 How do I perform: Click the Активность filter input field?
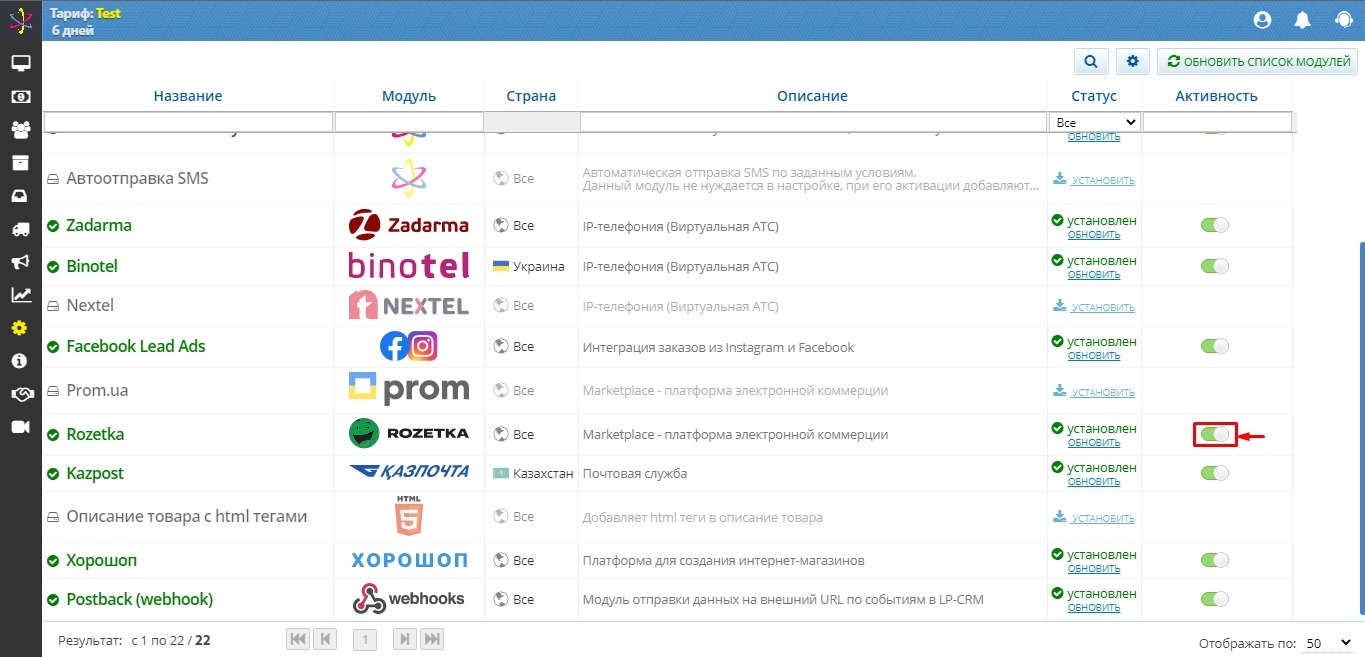pos(1217,122)
